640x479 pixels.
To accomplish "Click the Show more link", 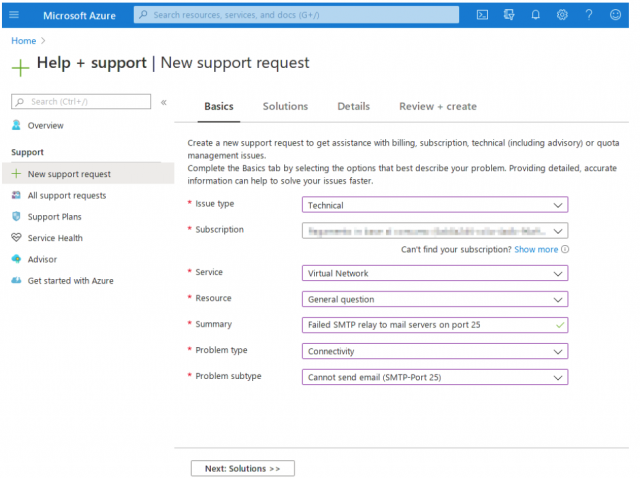I will click(536, 249).
